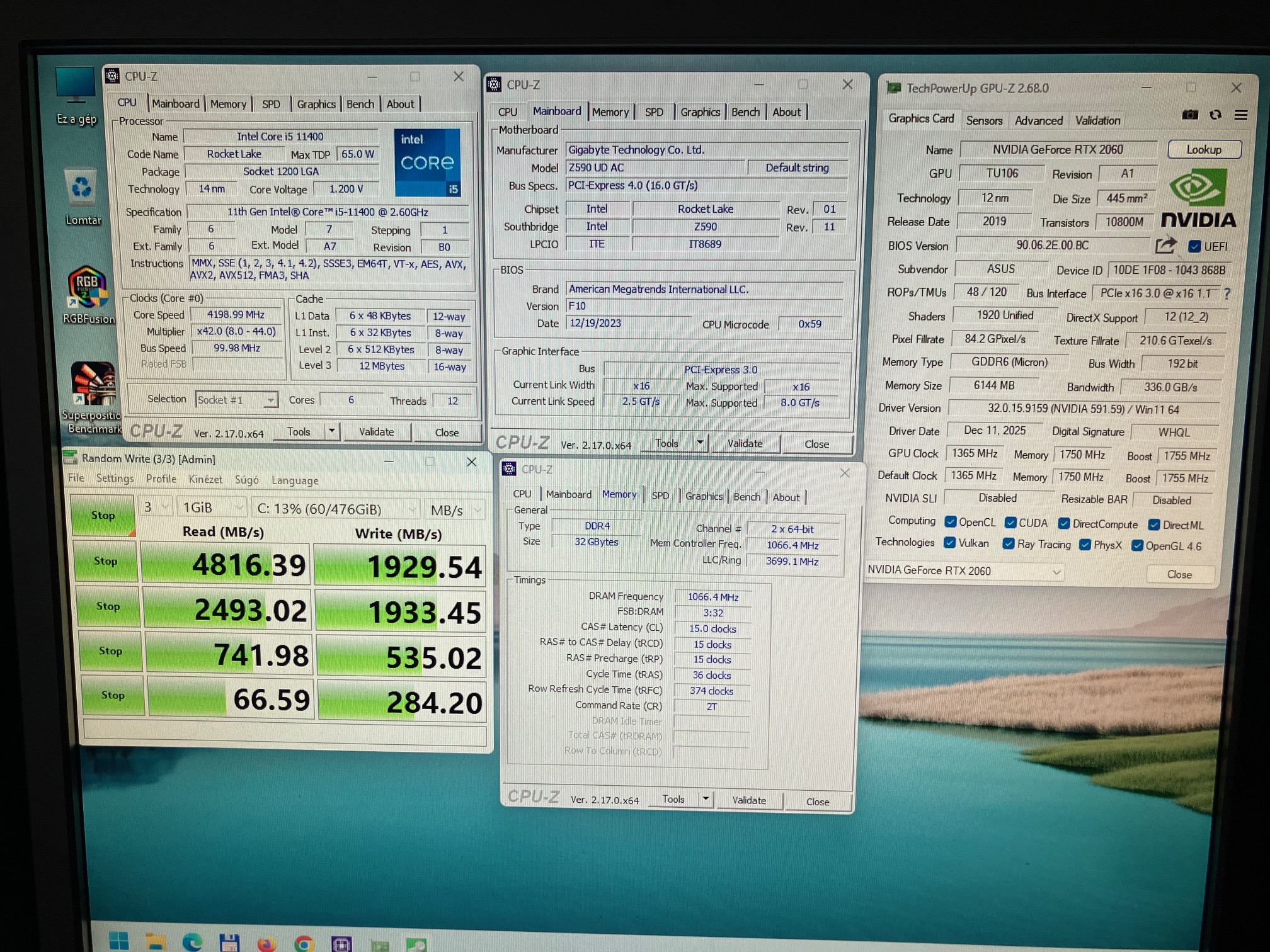Click the Lookup button
Screen dimensions: 1270x952
point(1204,150)
